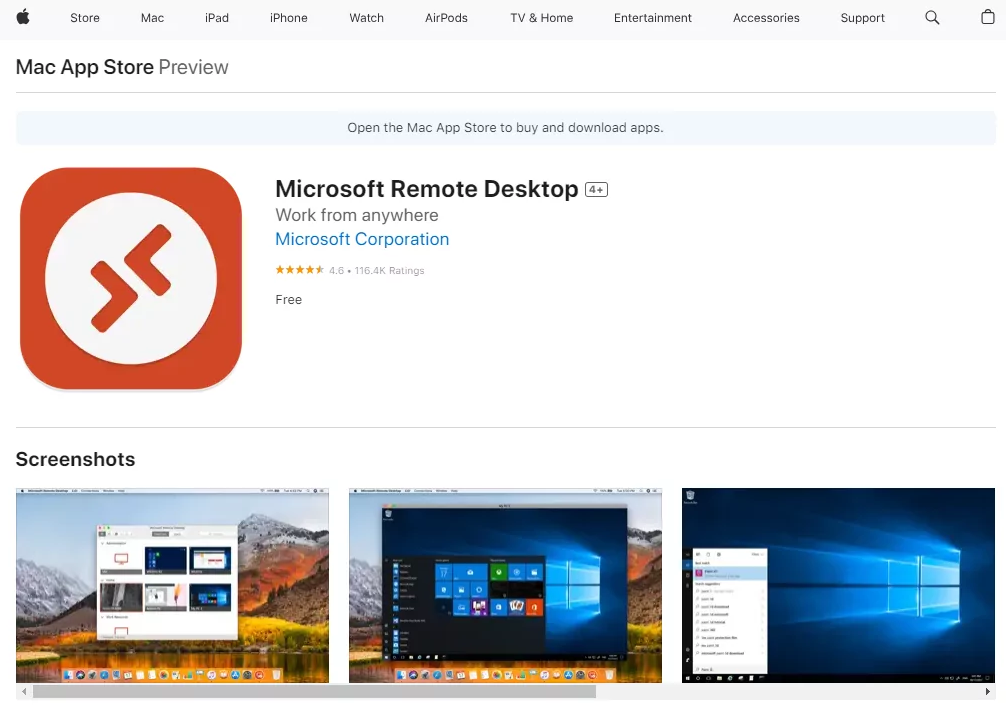Open the first screenshot showing connection list
Image resolution: width=1006 pixels, height=706 pixels.
coord(172,585)
